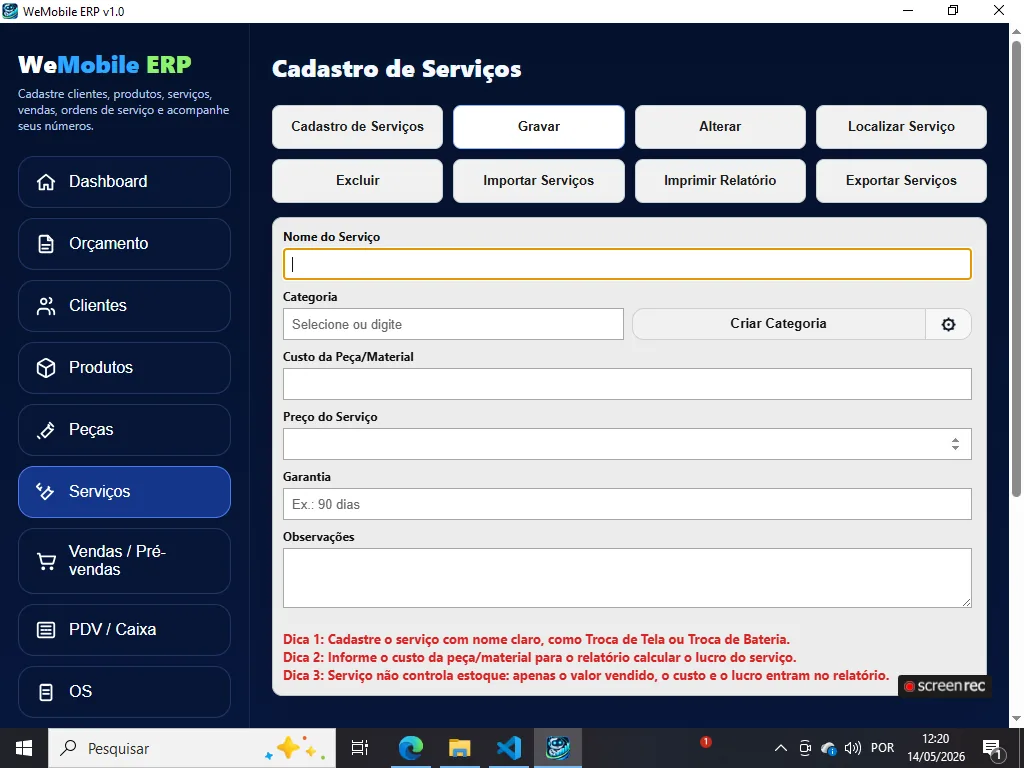
Task: Open the Categoria combo box
Action: pos(453,324)
